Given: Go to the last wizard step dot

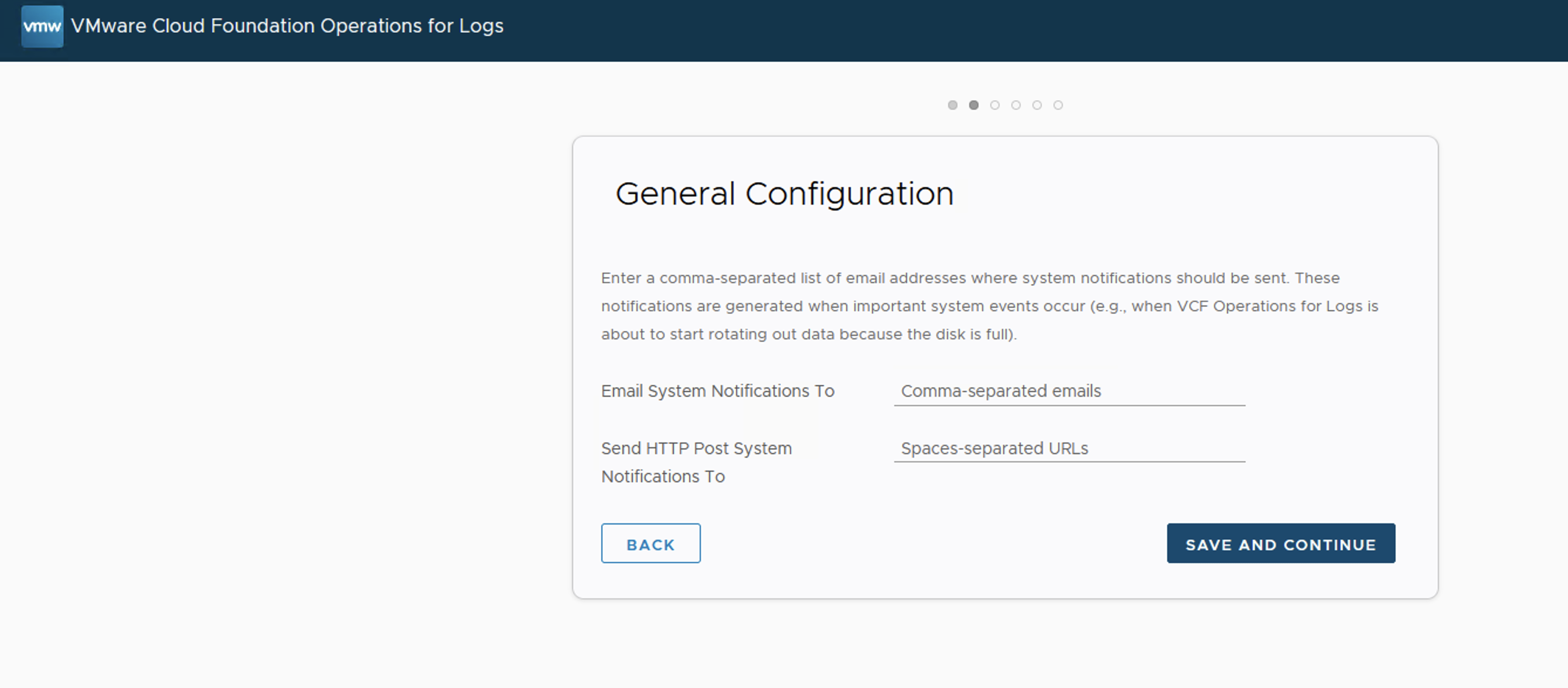Looking at the screenshot, I should [x=1058, y=105].
